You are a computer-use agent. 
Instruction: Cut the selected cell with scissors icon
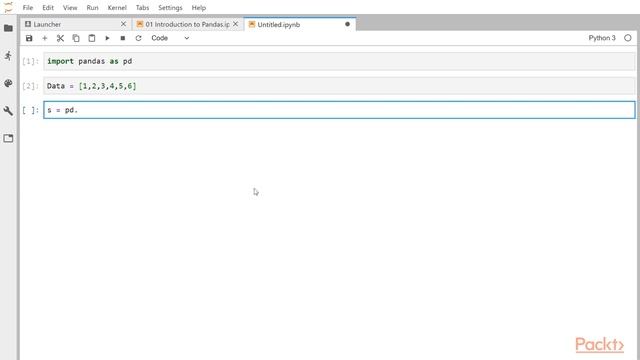point(60,38)
